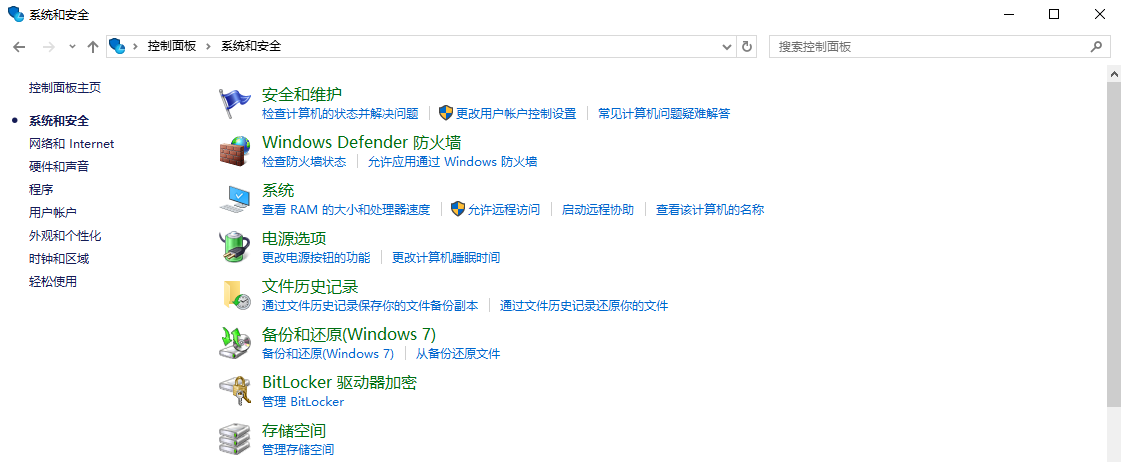Open the address bar history dropdown
1121x462 pixels.
pos(727,46)
